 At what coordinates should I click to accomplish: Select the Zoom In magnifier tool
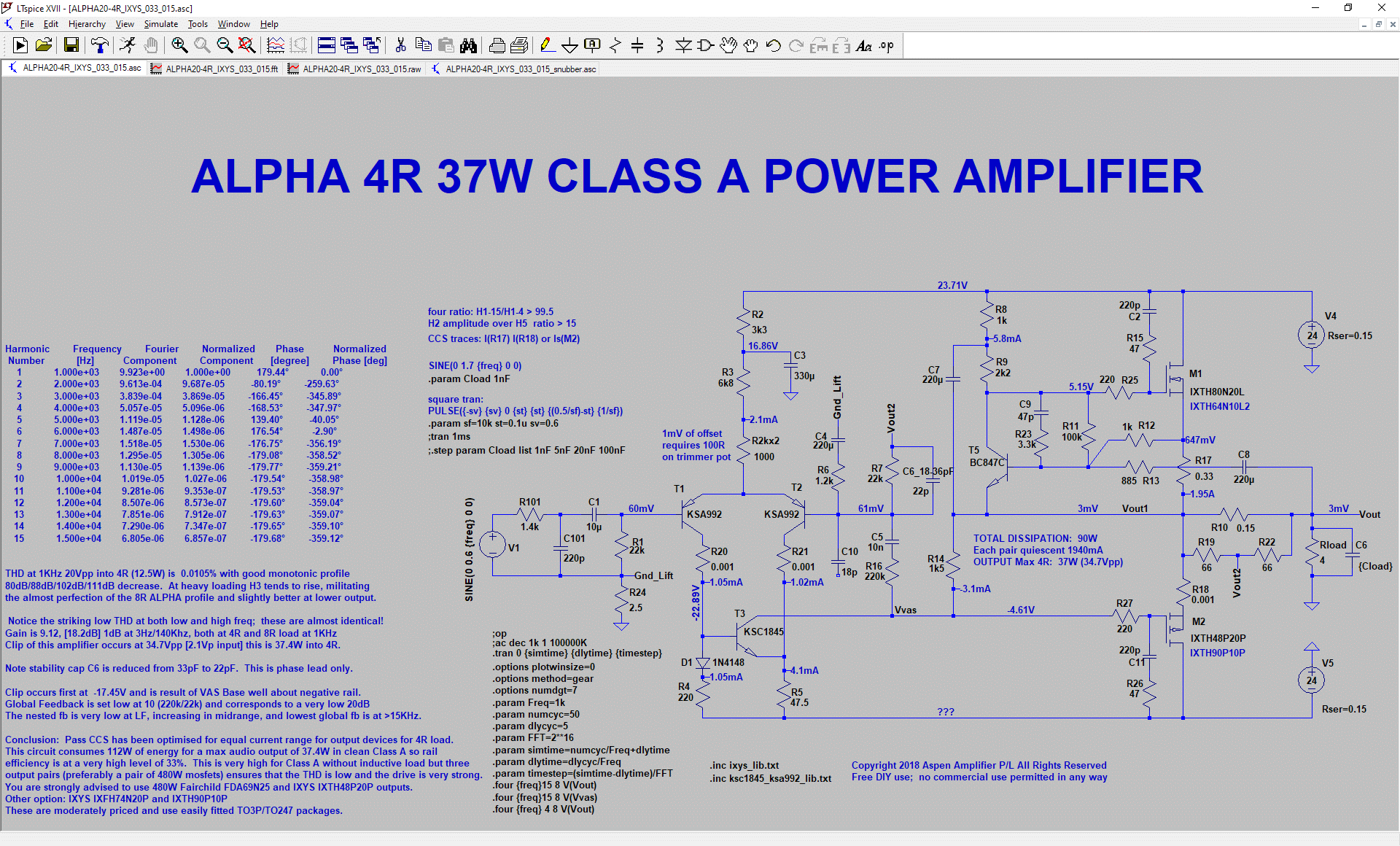click(x=179, y=46)
